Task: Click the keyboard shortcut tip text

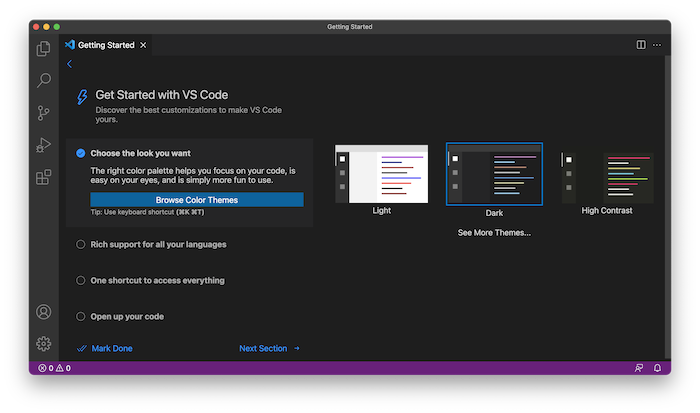Action: pyautogui.click(x=147, y=212)
